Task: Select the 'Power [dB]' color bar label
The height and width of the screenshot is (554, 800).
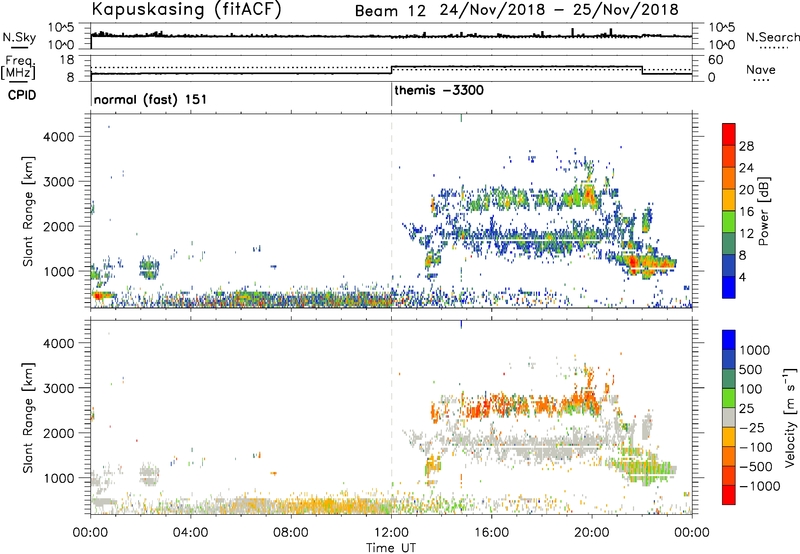Action: click(763, 211)
